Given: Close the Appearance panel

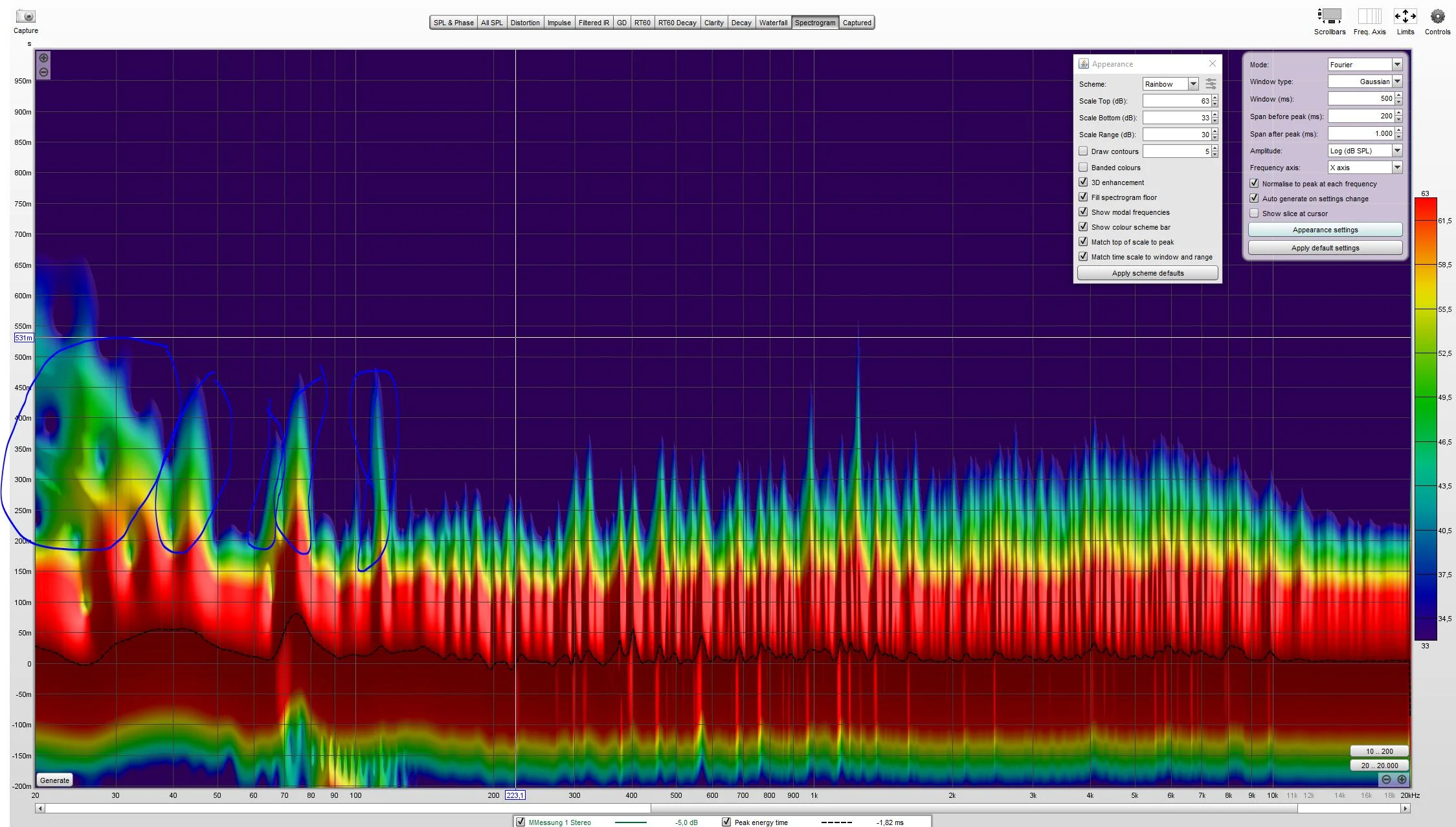Looking at the screenshot, I should tap(1212, 63).
